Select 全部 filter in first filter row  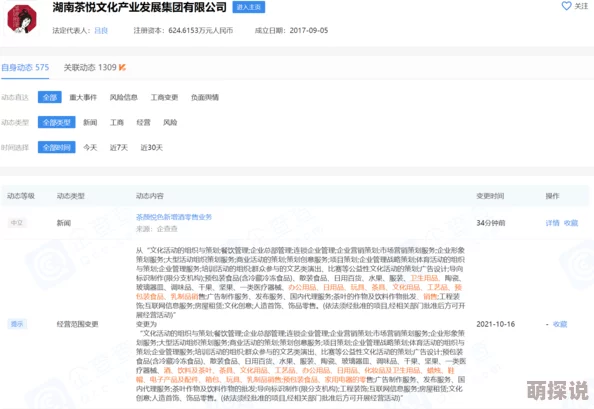pyautogui.click(x=50, y=97)
